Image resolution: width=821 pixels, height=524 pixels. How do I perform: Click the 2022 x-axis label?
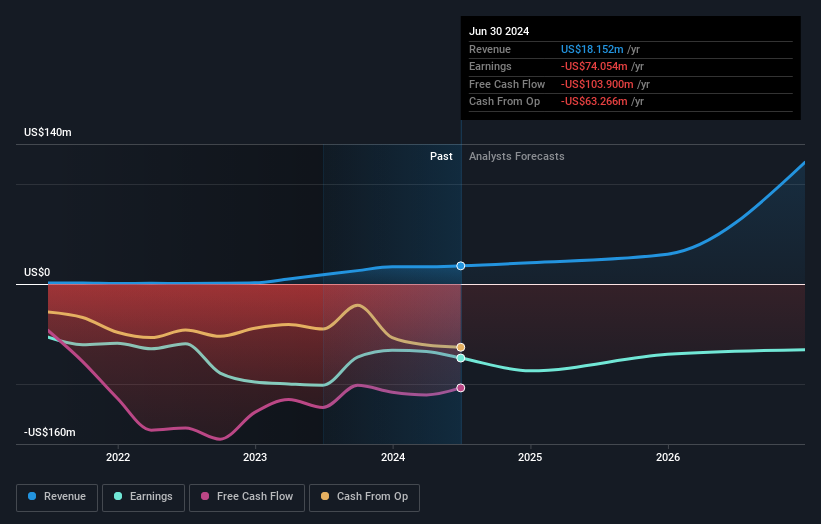118,457
